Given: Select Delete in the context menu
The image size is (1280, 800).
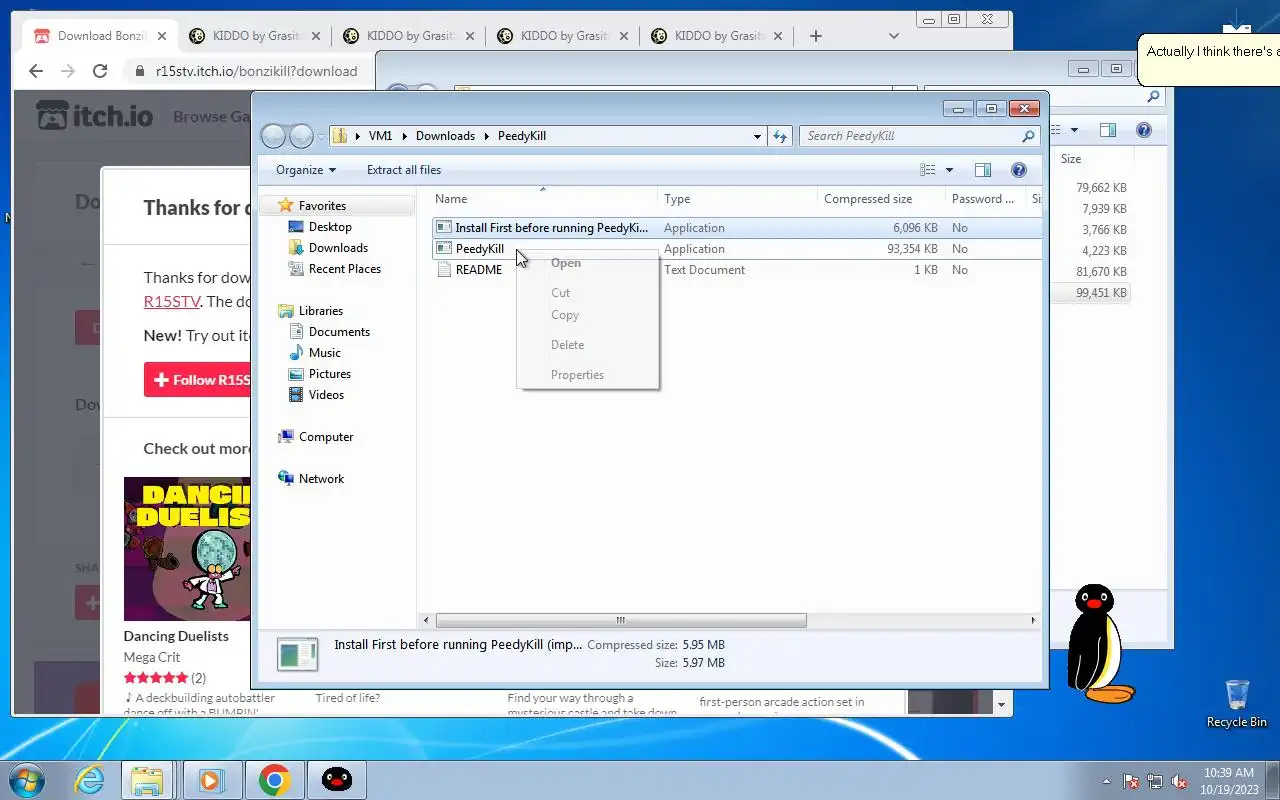Looking at the screenshot, I should (x=568, y=345).
